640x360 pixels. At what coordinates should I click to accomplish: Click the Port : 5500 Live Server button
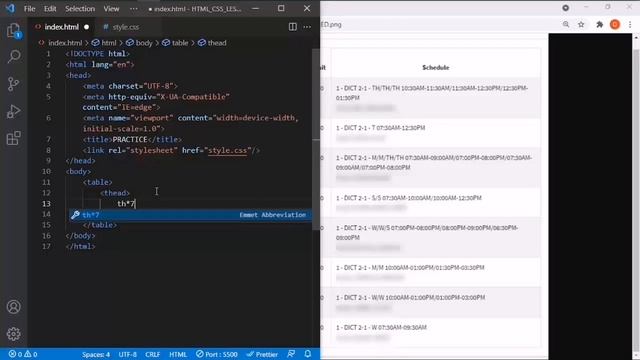click(x=216, y=354)
